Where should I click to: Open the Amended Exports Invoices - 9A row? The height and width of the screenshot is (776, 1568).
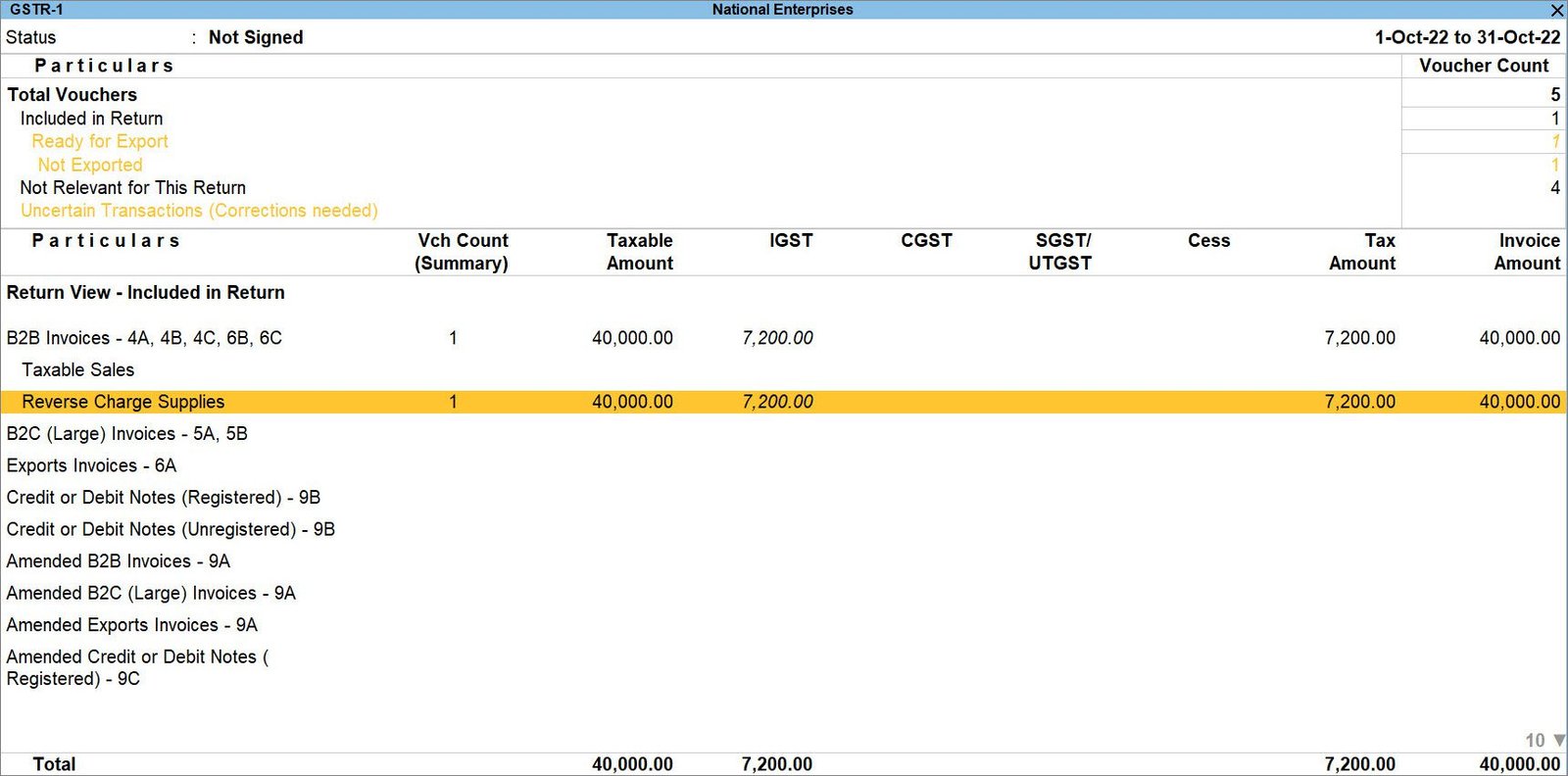[131, 624]
